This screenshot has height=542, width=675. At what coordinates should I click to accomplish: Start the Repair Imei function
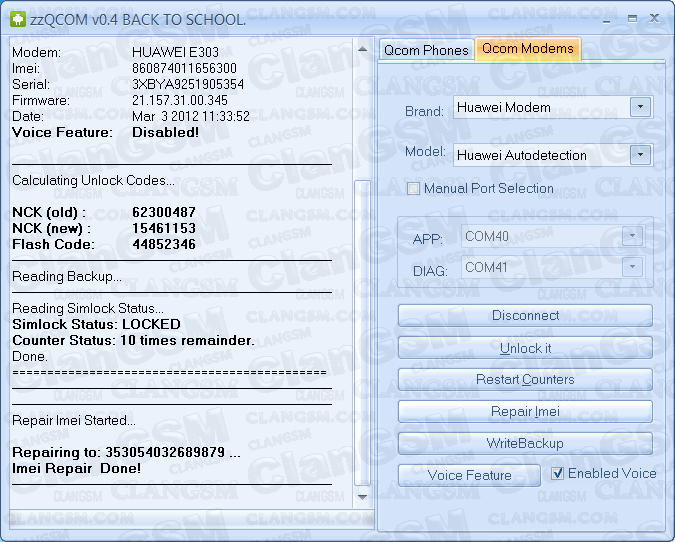point(525,412)
